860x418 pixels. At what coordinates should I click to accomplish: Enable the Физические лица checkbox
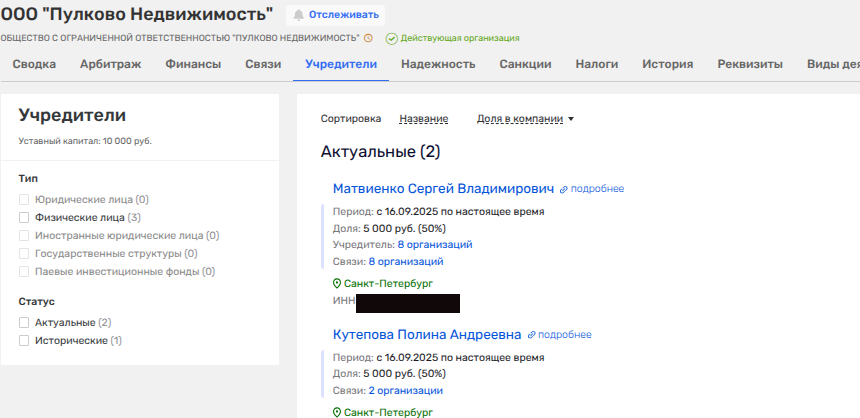pos(24,217)
